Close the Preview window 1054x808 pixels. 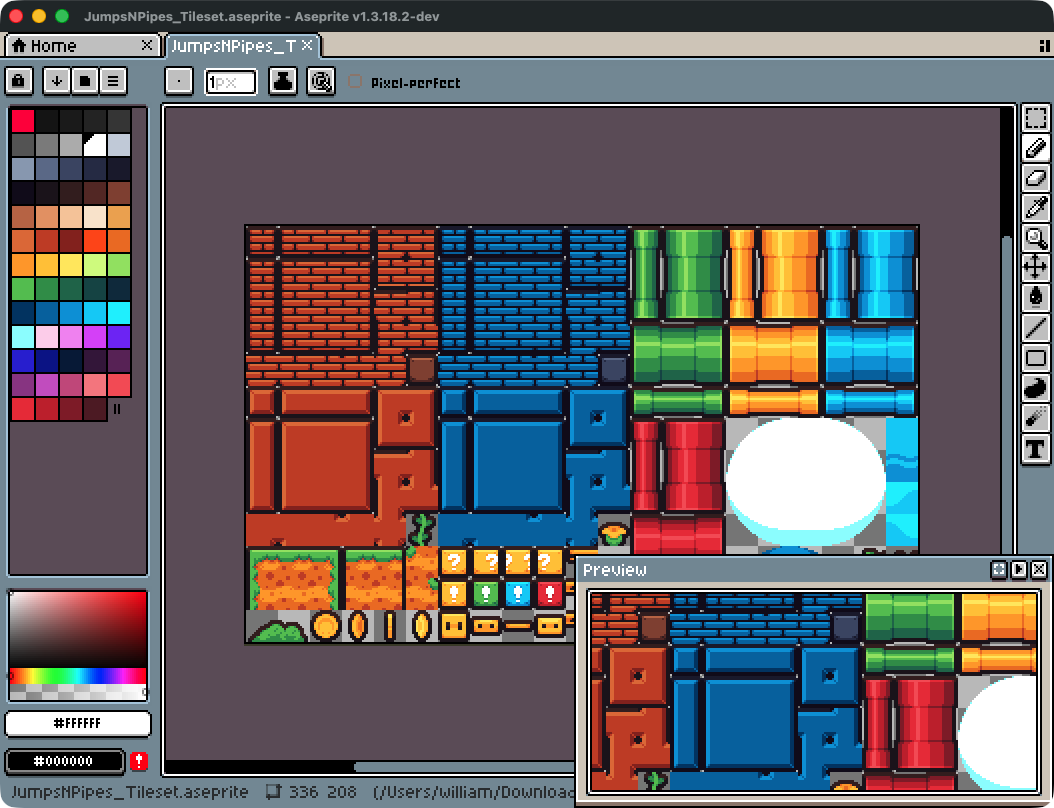point(1039,570)
